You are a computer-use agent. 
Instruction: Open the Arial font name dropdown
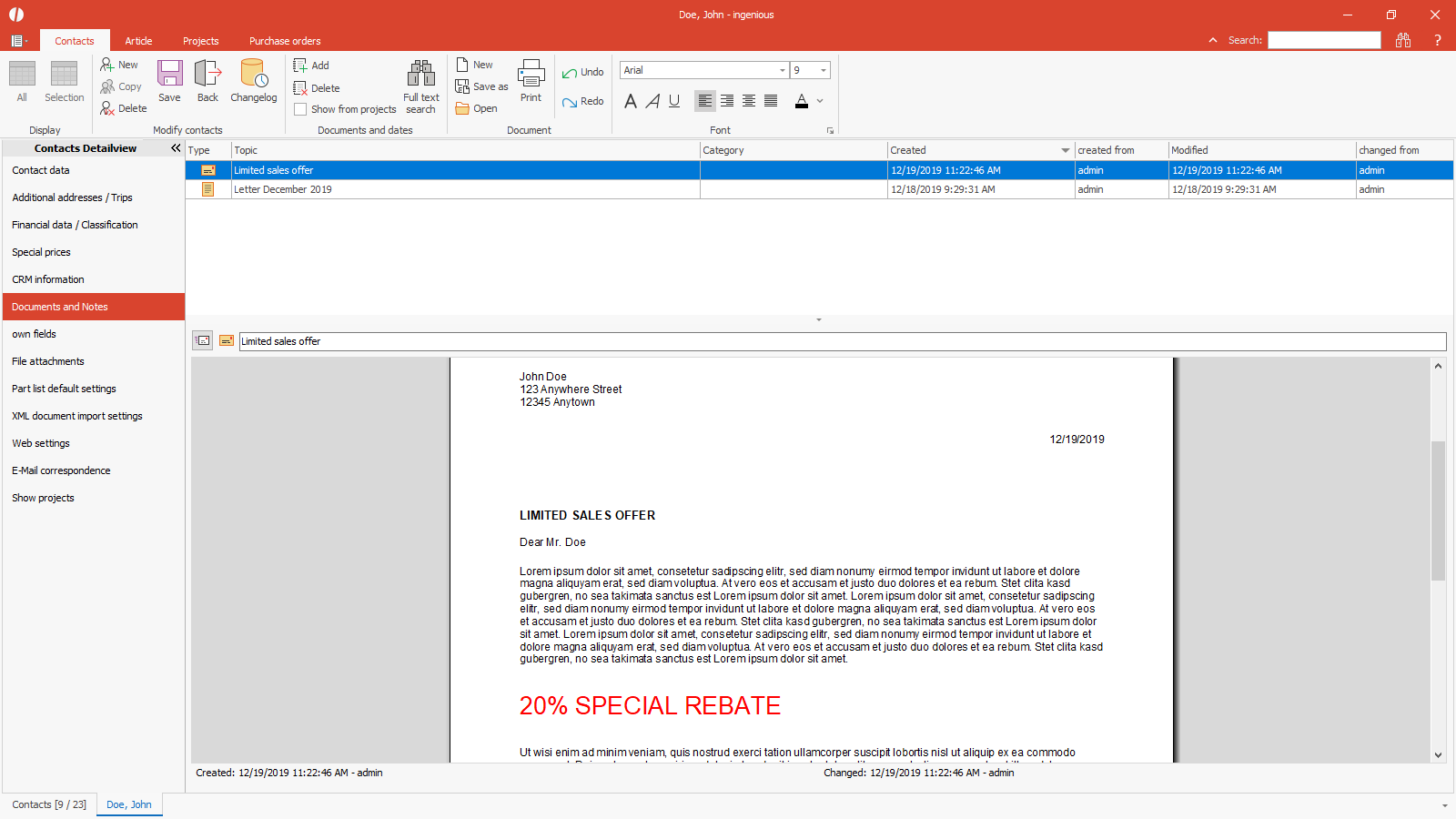coord(782,71)
